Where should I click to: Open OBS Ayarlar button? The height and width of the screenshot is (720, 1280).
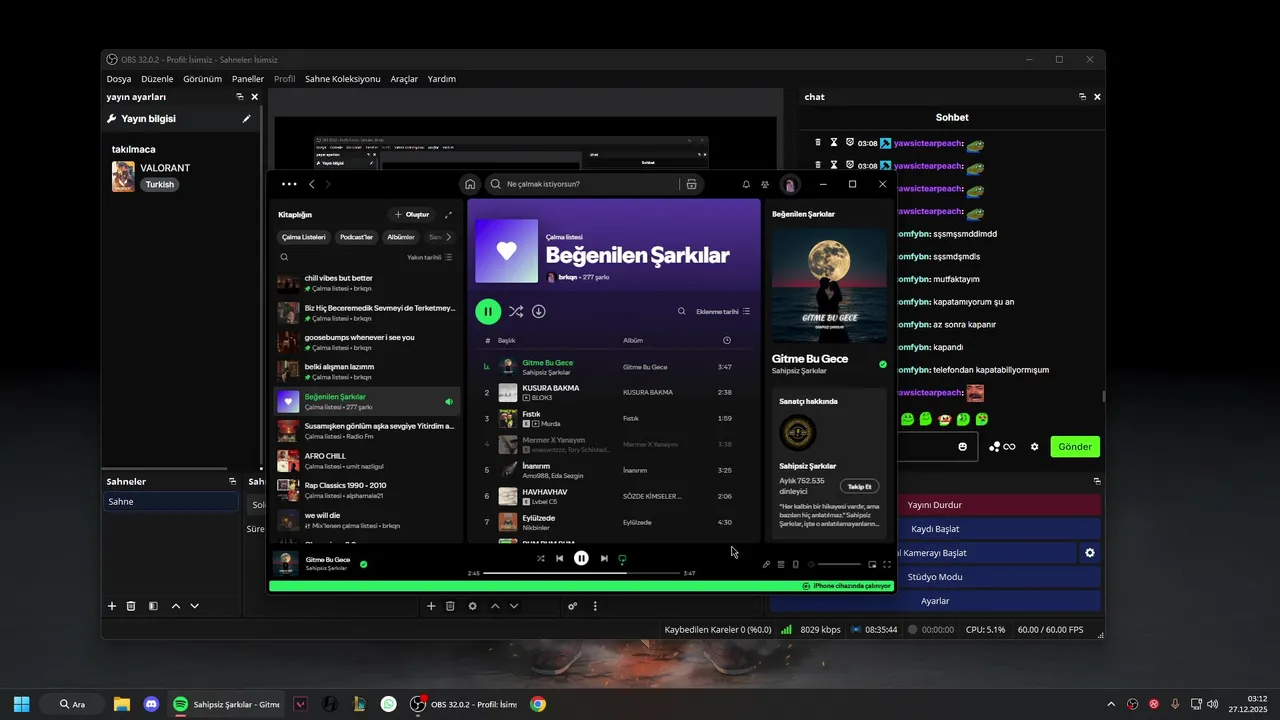pos(935,601)
